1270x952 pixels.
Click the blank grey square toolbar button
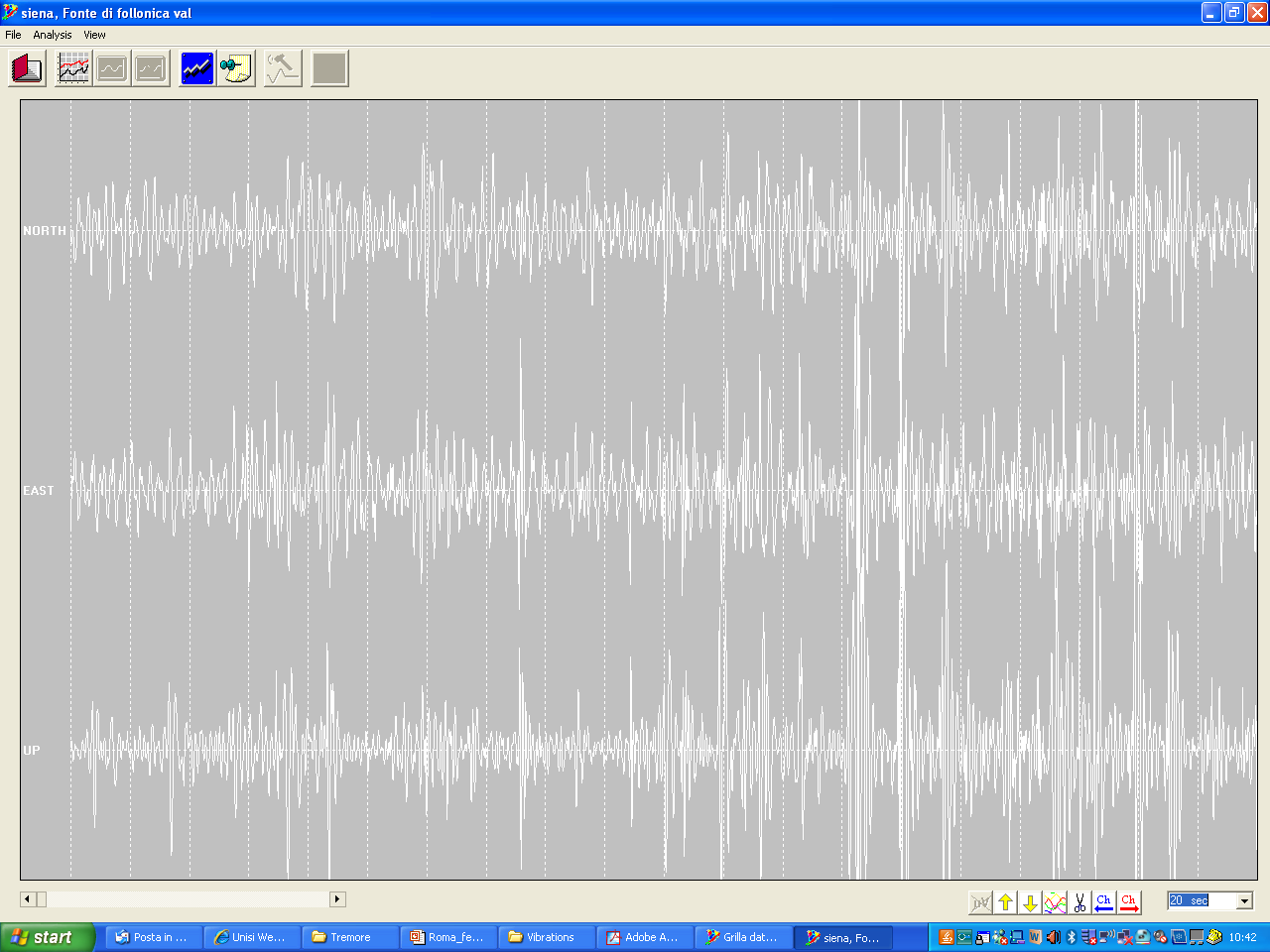(329, 68)
